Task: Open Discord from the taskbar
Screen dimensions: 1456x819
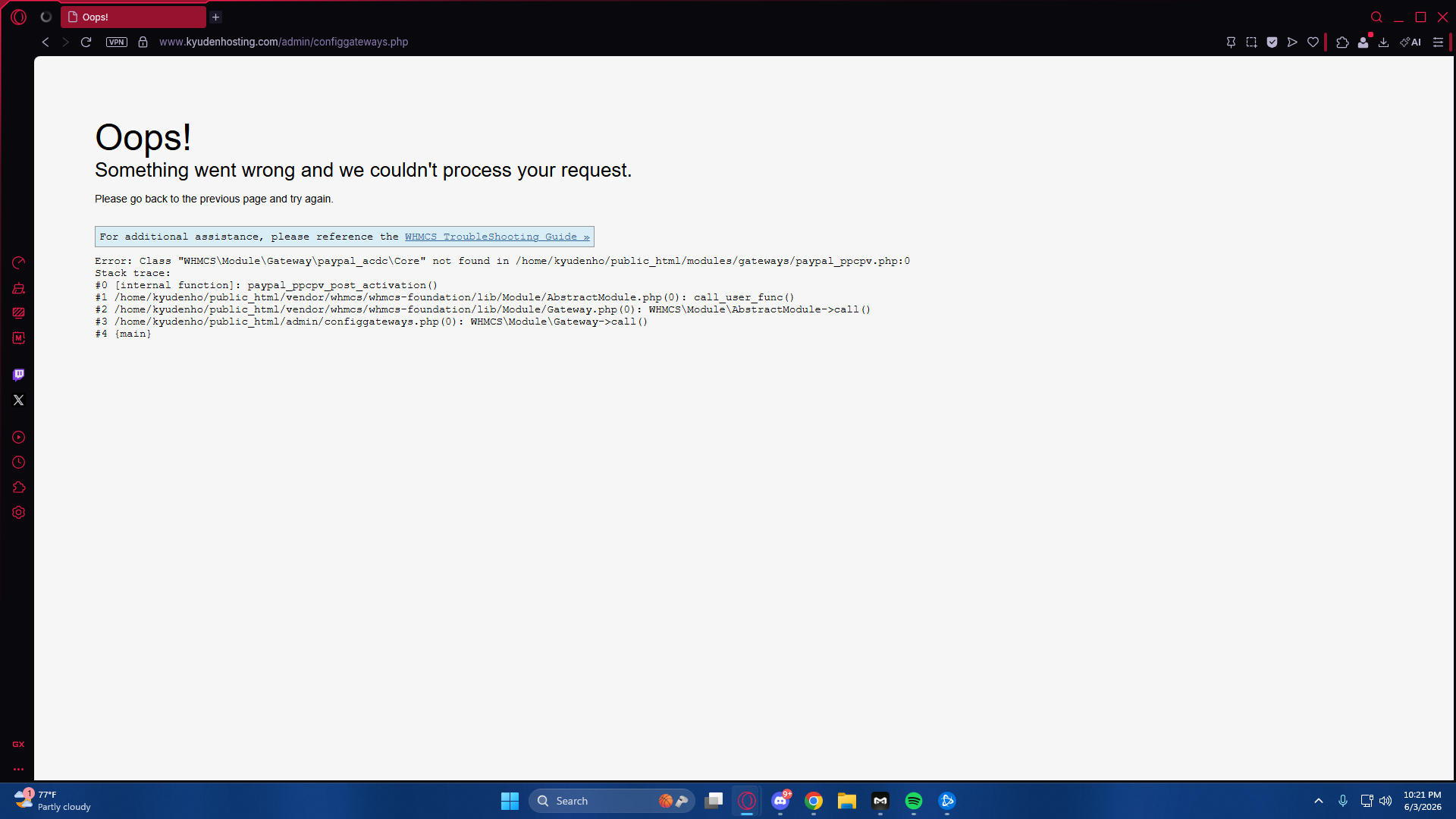Action: (780, 801)
